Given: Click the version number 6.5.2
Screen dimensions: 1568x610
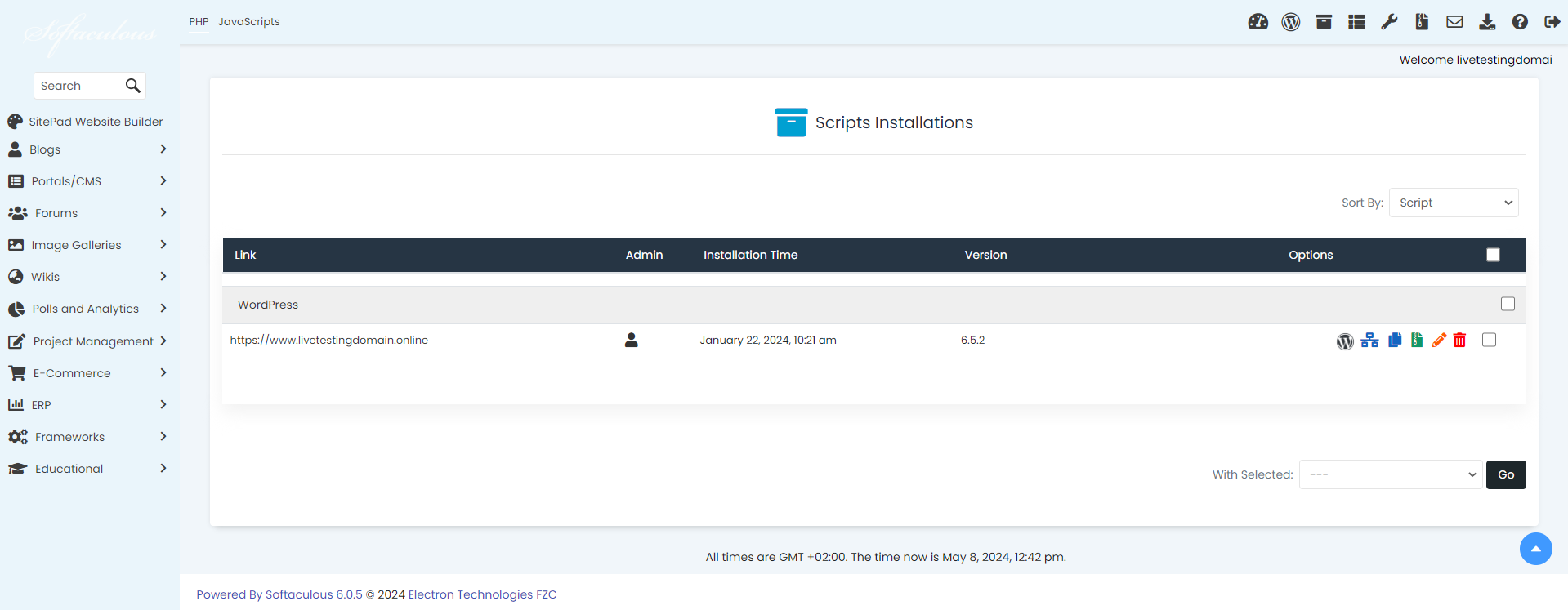Looking at the screenshot, I should 972,341.
